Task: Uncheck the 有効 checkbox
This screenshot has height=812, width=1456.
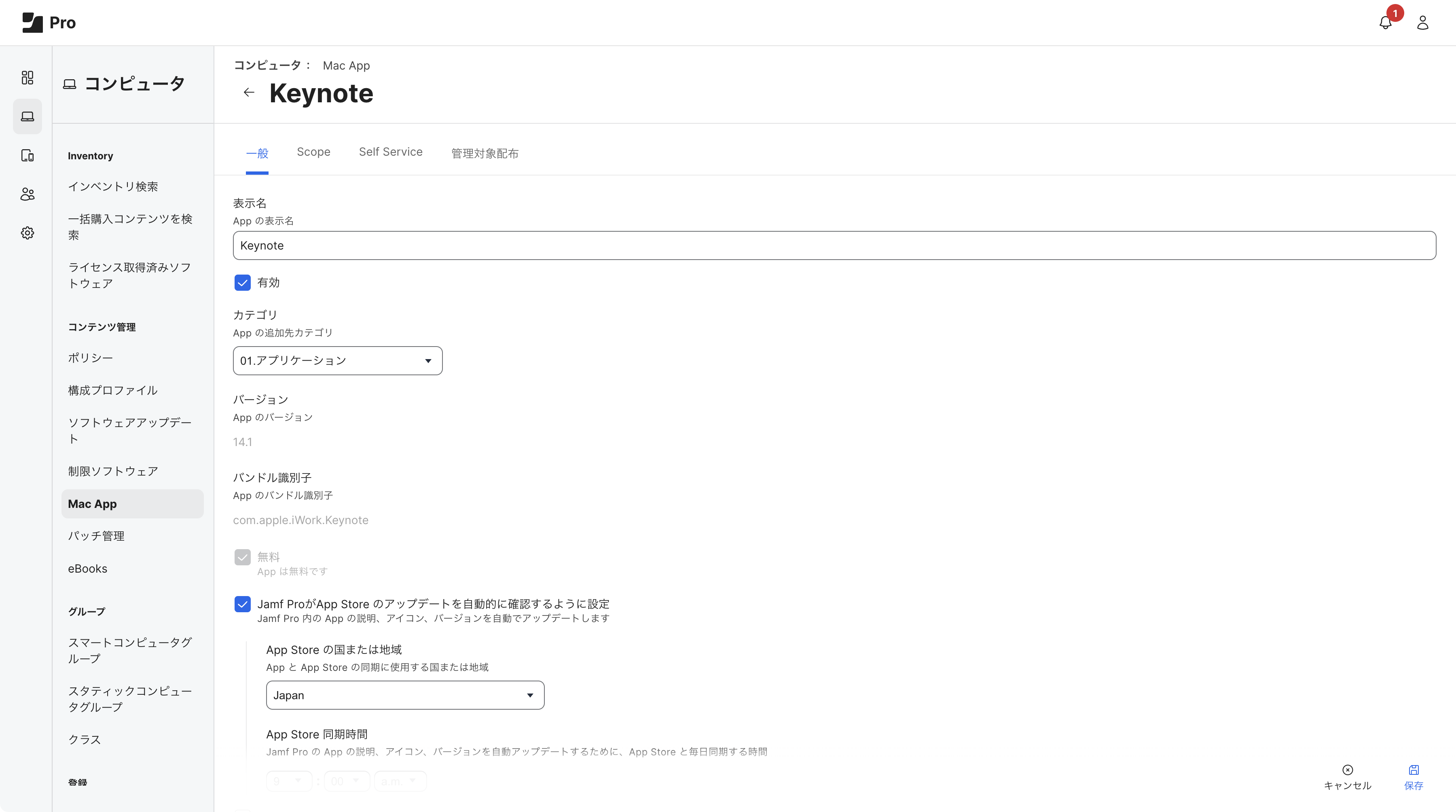Action: click(243, 283)
